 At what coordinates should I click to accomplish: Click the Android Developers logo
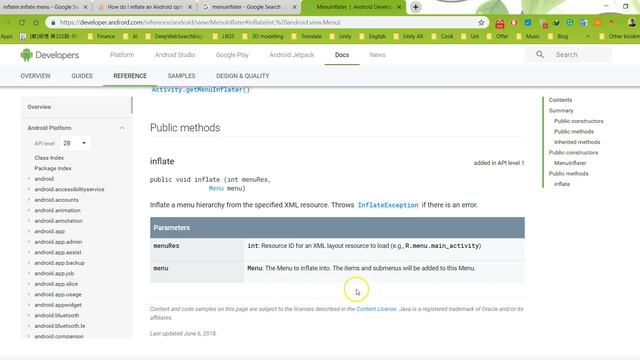49,55
